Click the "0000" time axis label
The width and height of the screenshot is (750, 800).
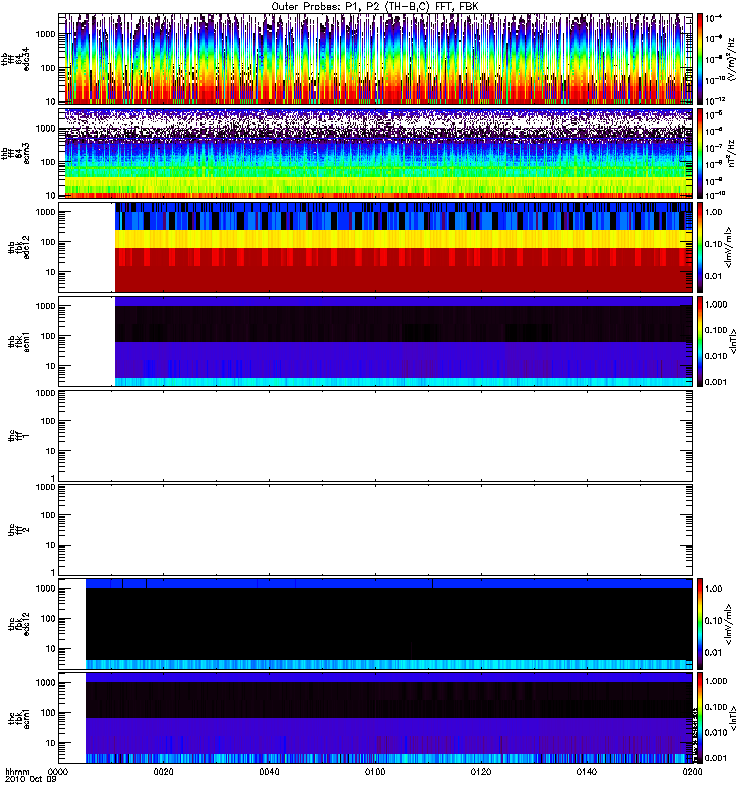coord(58,771)
